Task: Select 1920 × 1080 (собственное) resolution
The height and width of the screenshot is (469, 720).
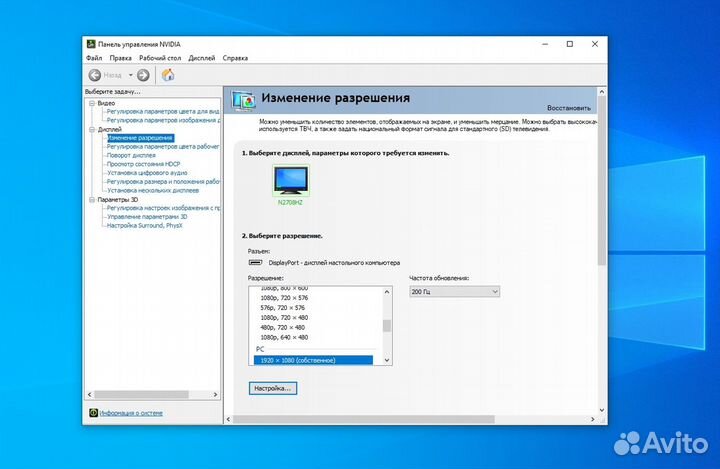Action: [313, 360]
